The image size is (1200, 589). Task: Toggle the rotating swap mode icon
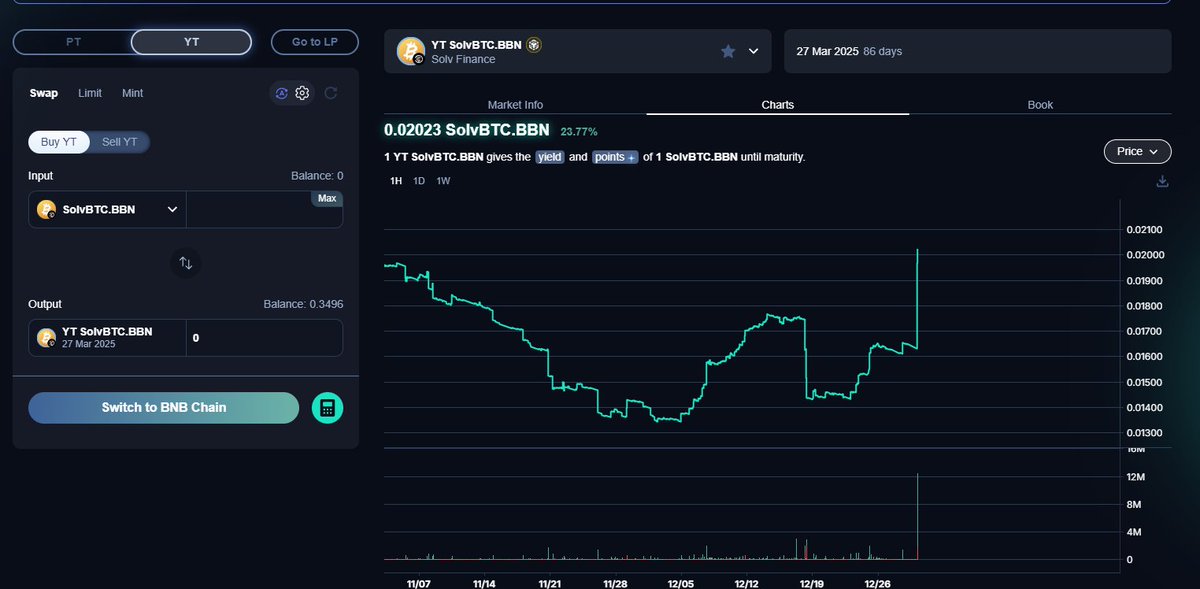(x=282, y=93)
